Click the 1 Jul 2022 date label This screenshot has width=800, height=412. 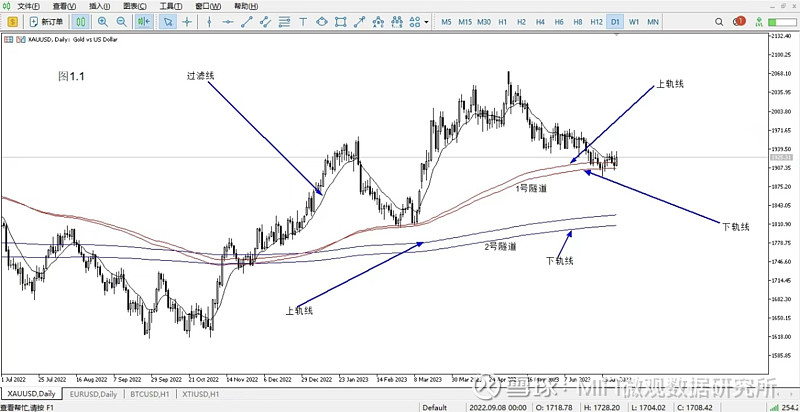(x=13, y=379)
